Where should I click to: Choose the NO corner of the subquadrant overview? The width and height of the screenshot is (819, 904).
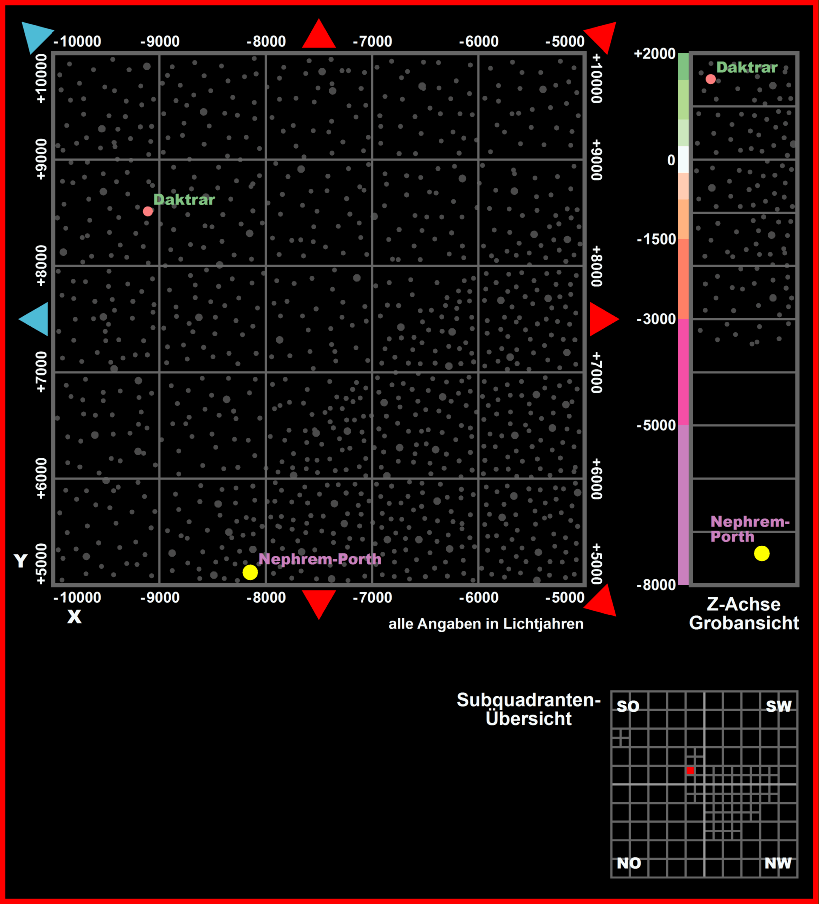coord(629,863)
